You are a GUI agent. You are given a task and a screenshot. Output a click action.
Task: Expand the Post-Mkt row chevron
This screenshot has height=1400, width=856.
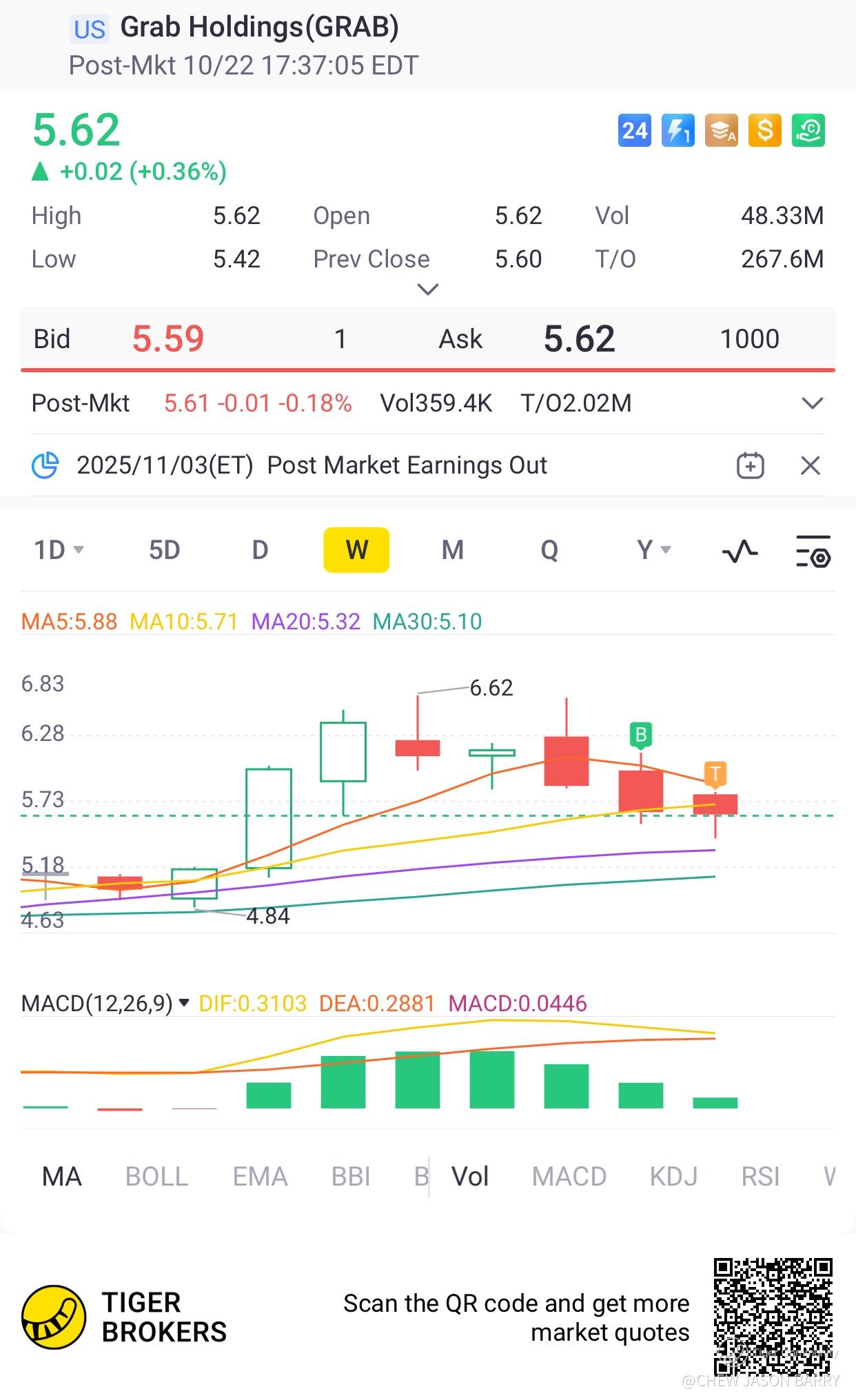tap(813, 403)
